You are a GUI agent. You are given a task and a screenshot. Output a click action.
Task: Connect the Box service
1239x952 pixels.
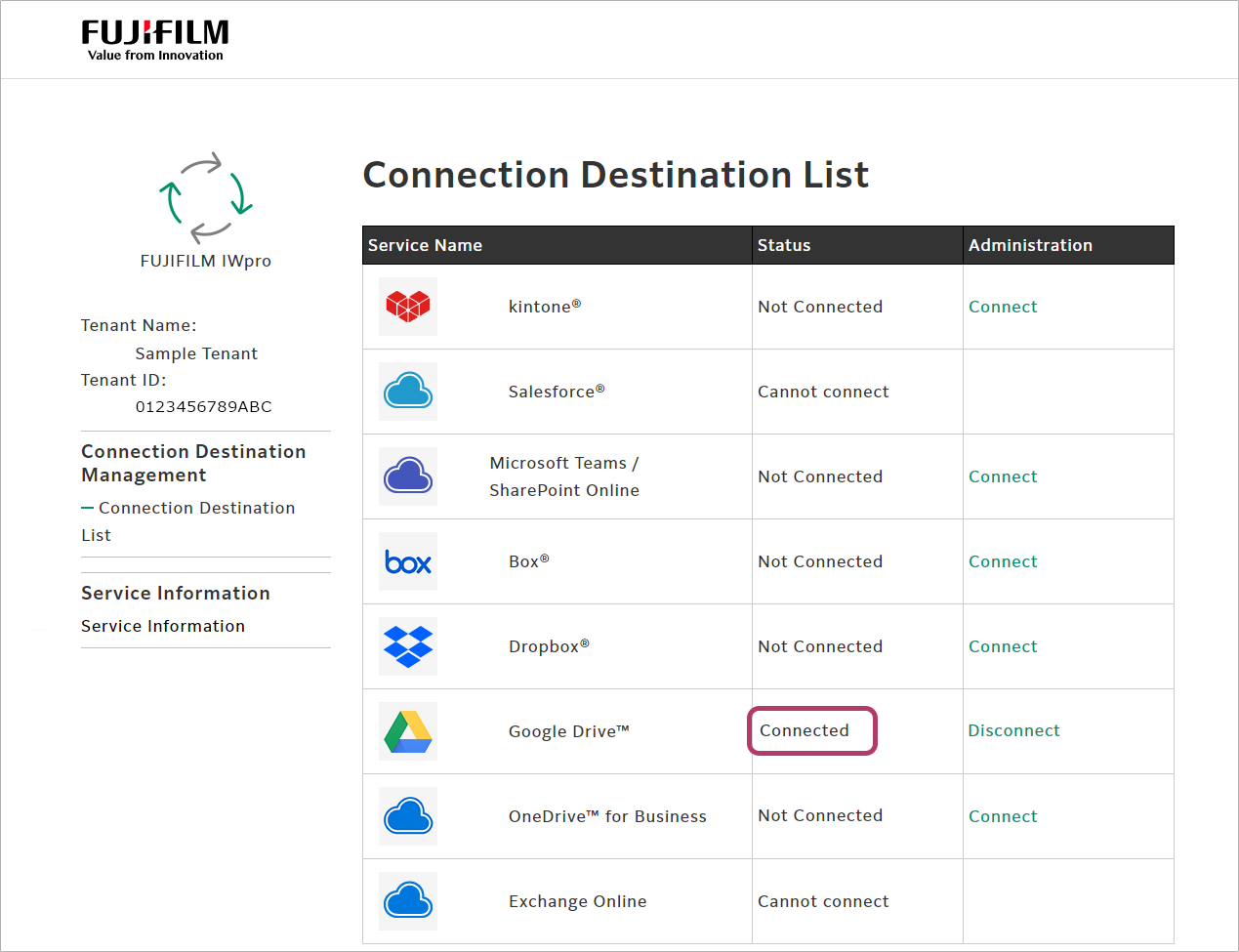[x=1003, y=561]
